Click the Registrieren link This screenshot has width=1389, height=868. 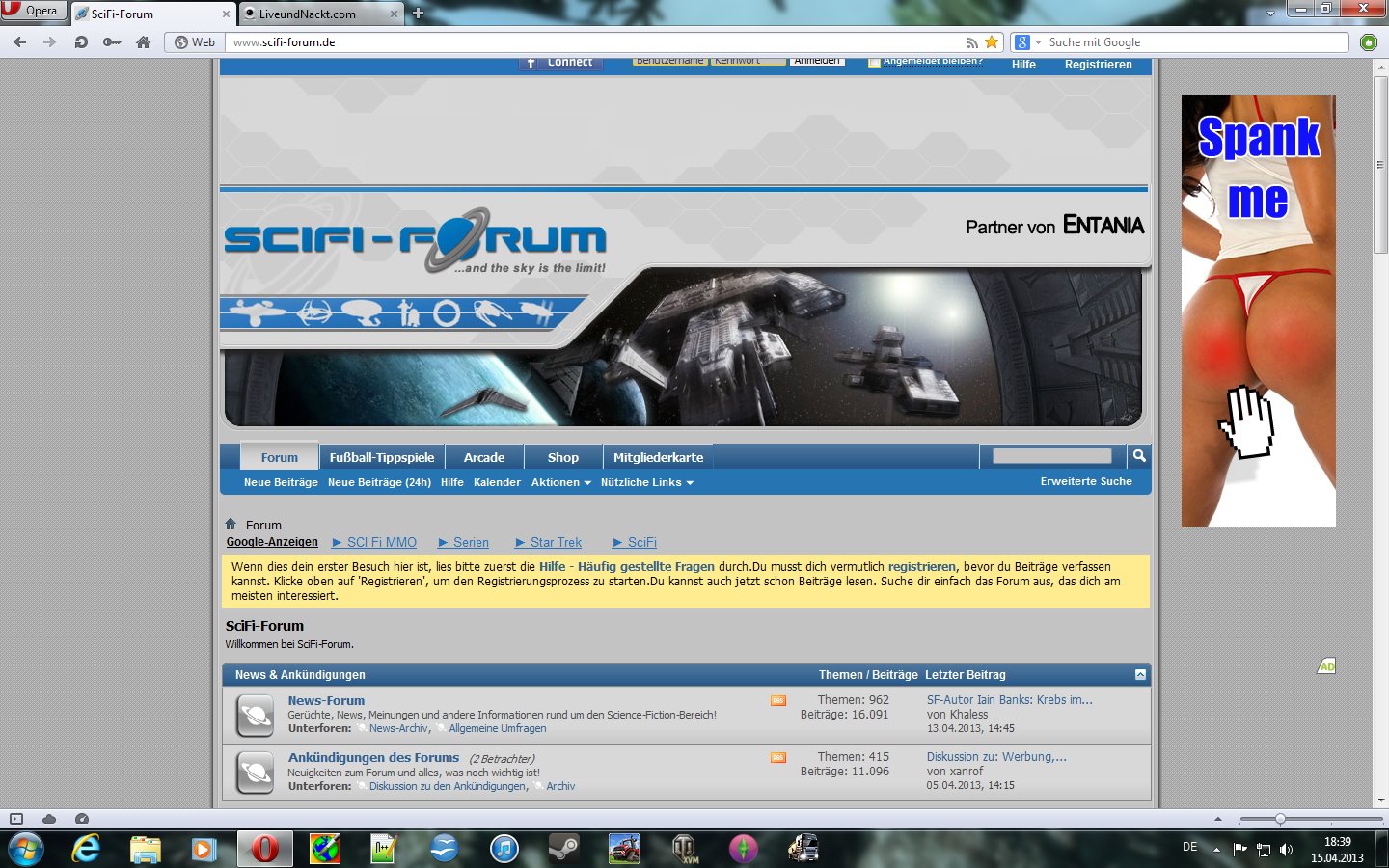point(1098,65)
